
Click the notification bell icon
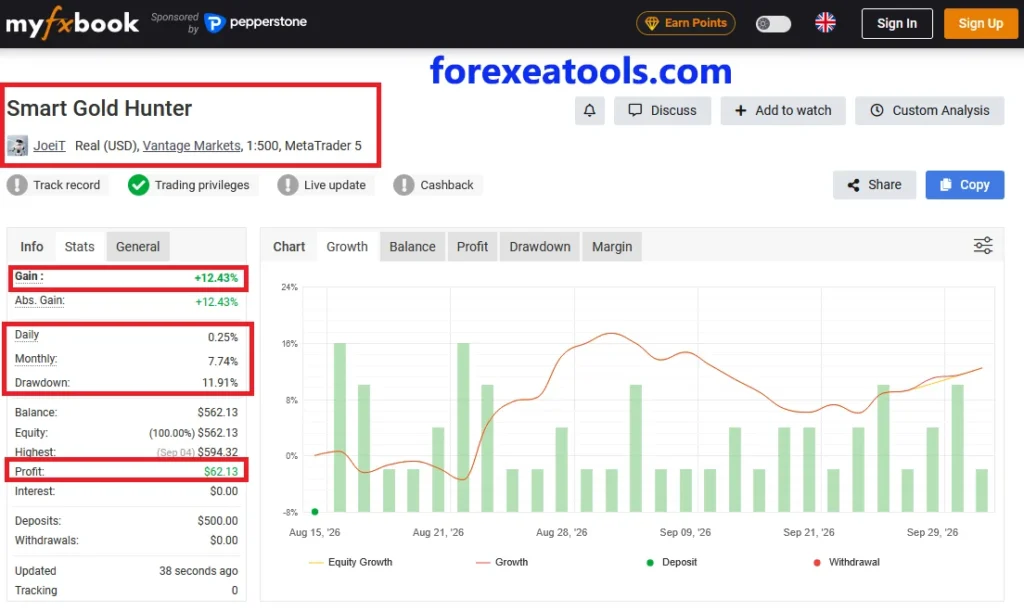pos(589,110)
